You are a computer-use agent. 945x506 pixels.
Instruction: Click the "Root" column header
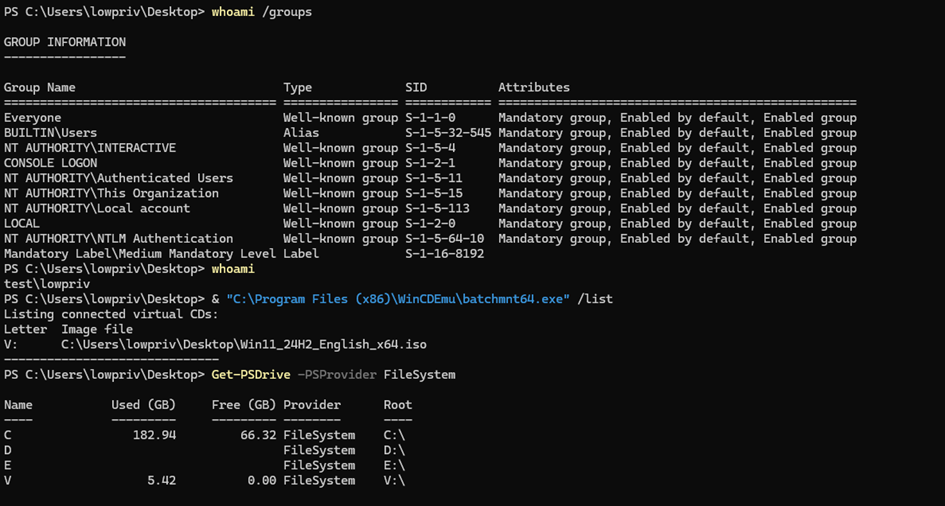[398, 405]
